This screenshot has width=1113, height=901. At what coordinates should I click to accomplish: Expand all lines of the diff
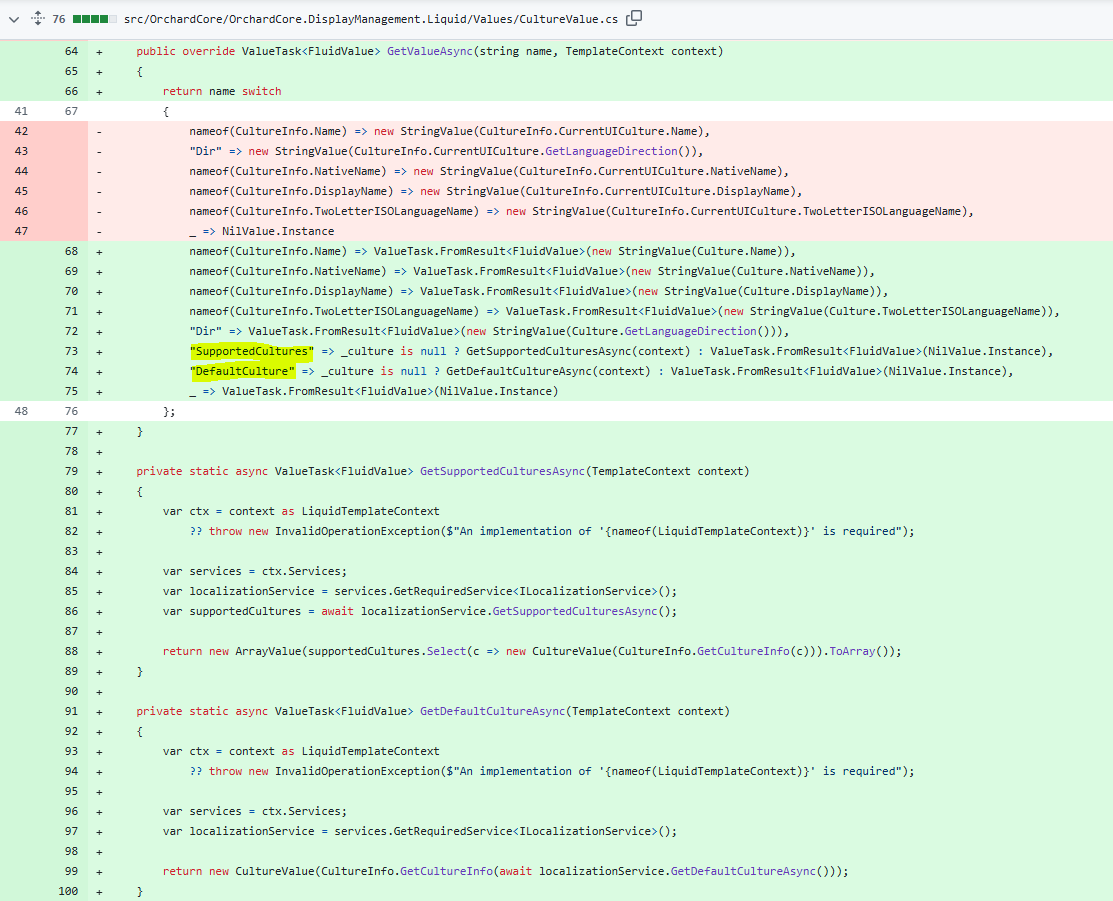tap(38, 18)
